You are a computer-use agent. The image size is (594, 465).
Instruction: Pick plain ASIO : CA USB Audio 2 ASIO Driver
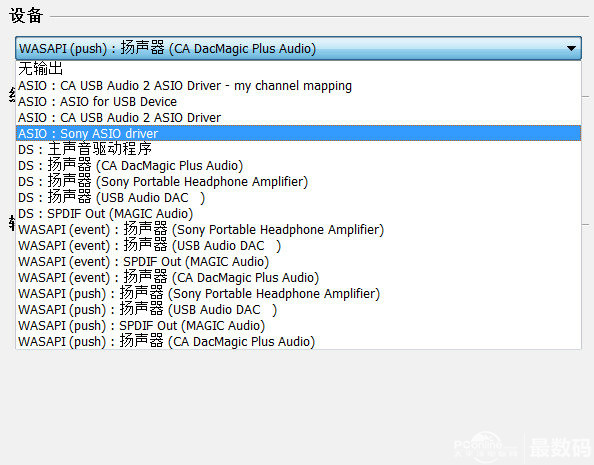(x=299, y=117)
